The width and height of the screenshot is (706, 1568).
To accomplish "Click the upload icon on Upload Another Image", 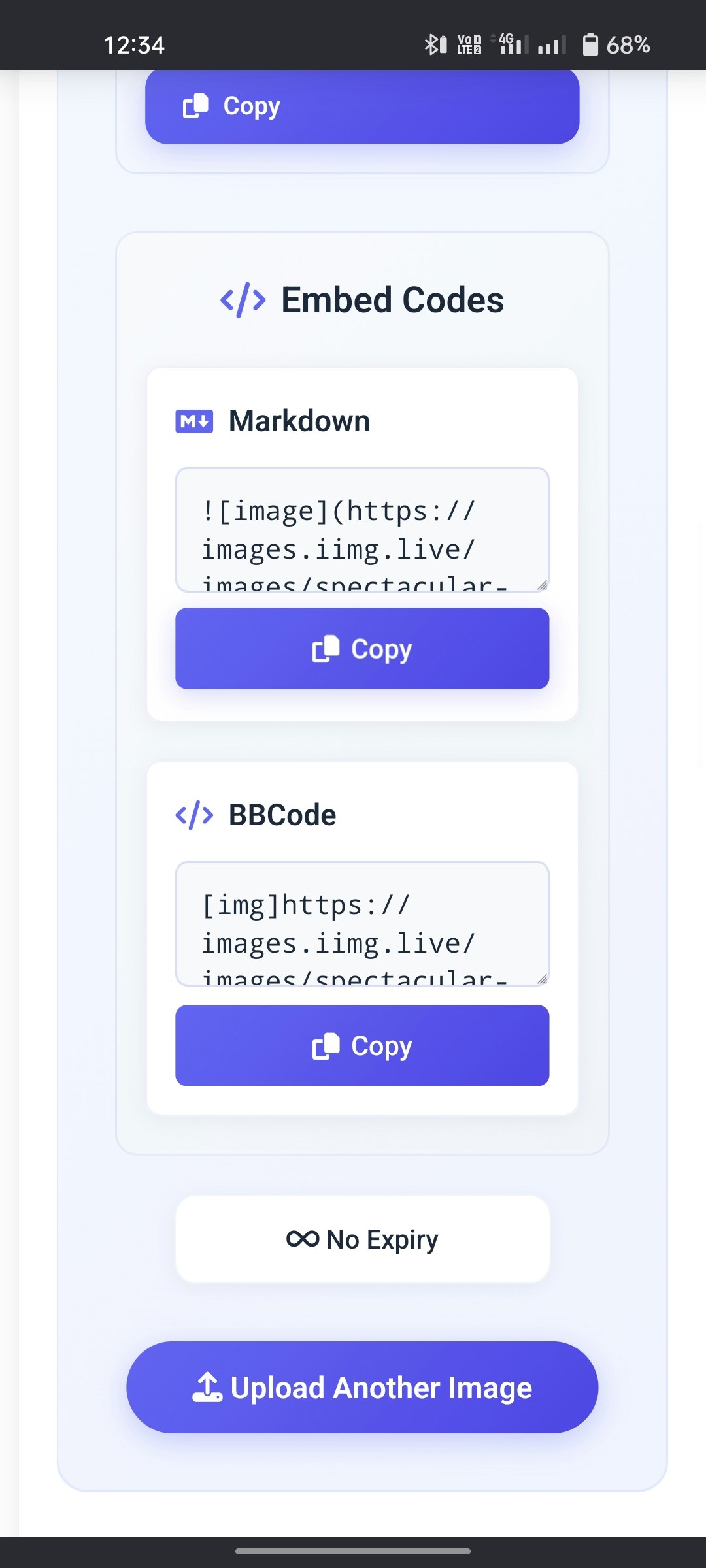I will 207,1387.
